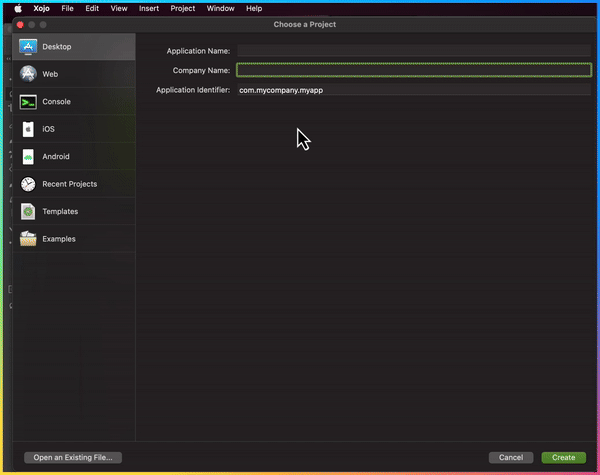Open the Examples folder icon

coord(28,238)
